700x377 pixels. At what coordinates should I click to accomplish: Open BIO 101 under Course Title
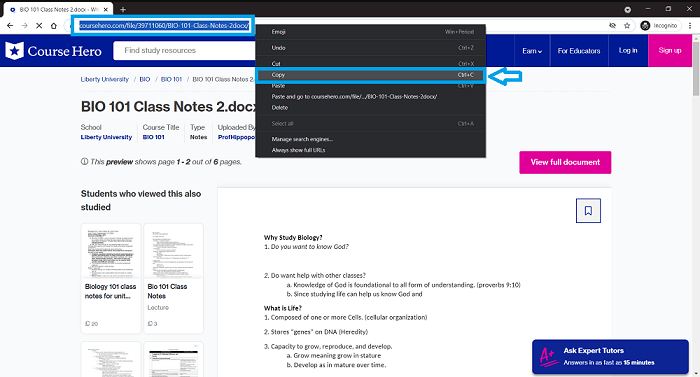[x=154, y=137]
